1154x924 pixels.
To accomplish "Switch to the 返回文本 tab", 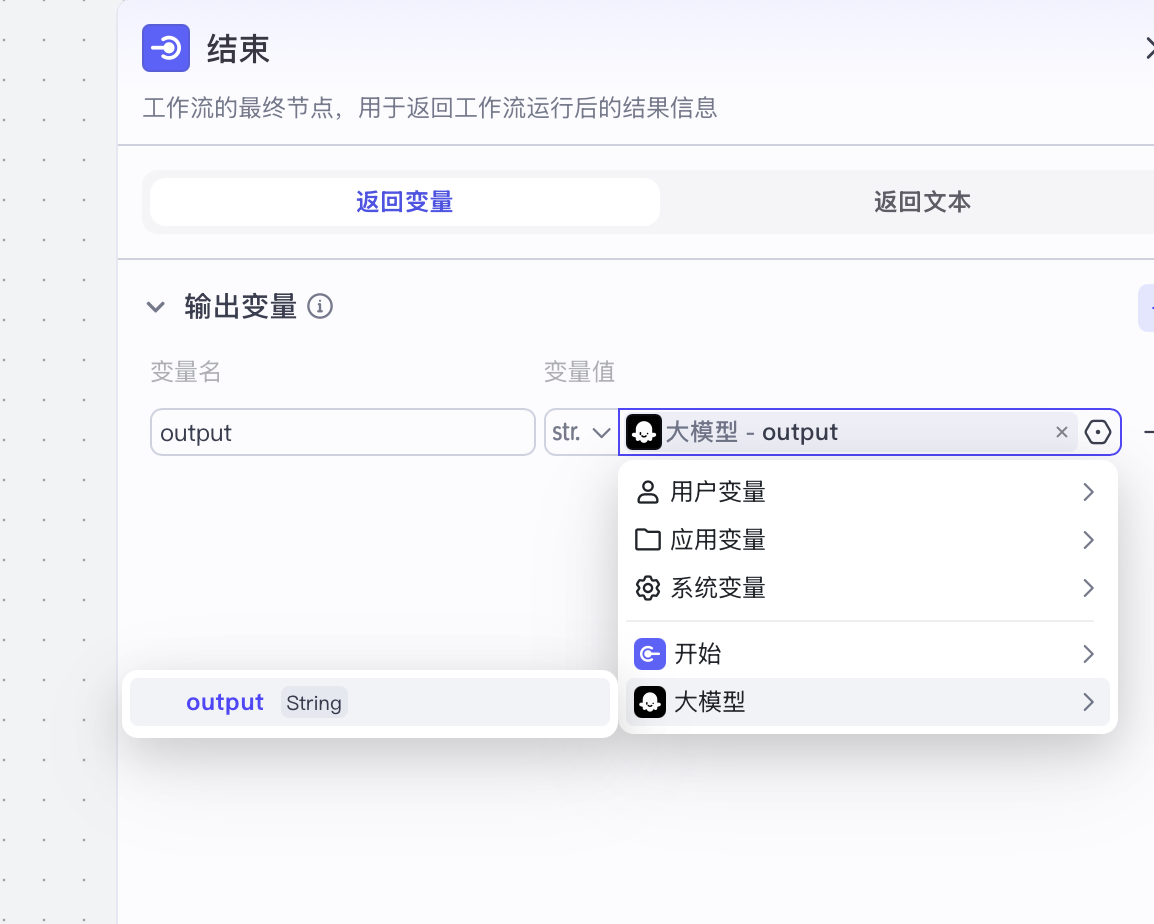I will (x=921, y=201).
